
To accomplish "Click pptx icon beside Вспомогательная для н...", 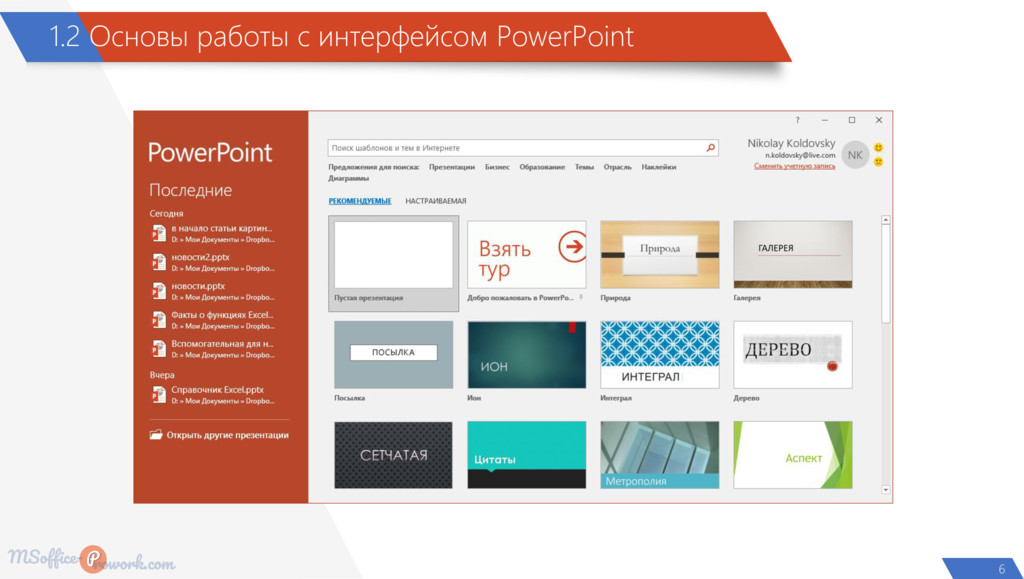I will [159, 349].
